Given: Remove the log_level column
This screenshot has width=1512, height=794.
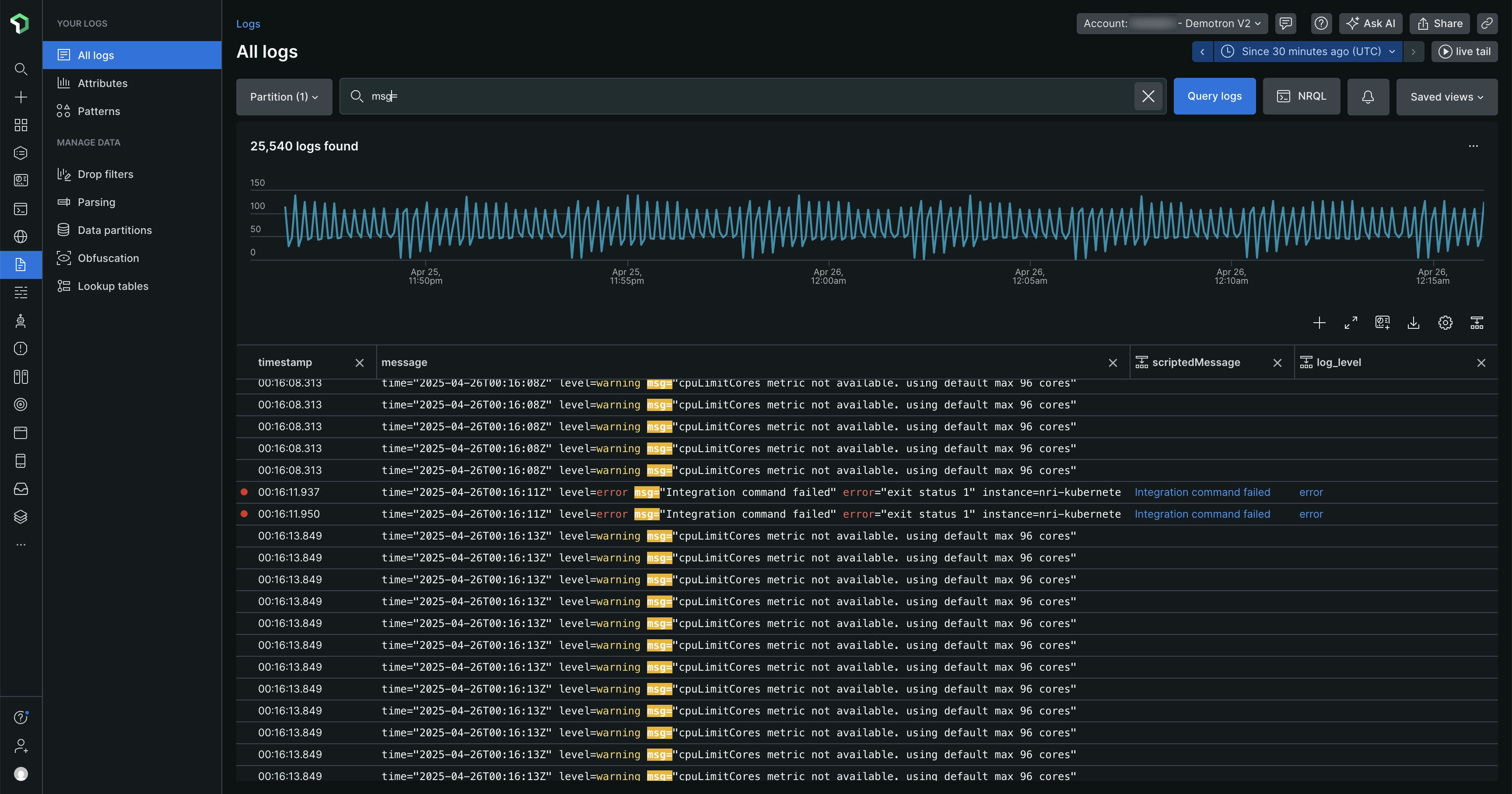Looking at the screenshot, I should [x=1481, y=363].
